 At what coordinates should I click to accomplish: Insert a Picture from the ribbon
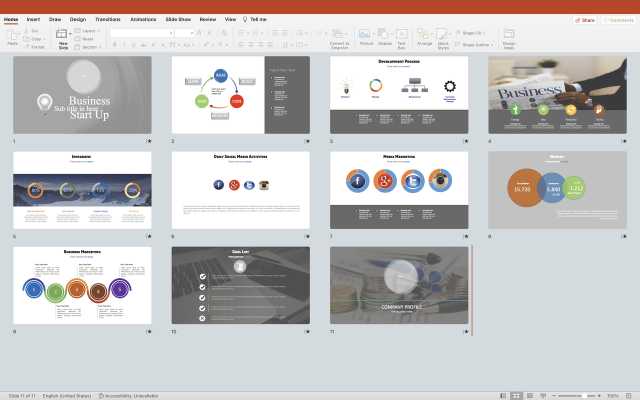pos(366,35)
